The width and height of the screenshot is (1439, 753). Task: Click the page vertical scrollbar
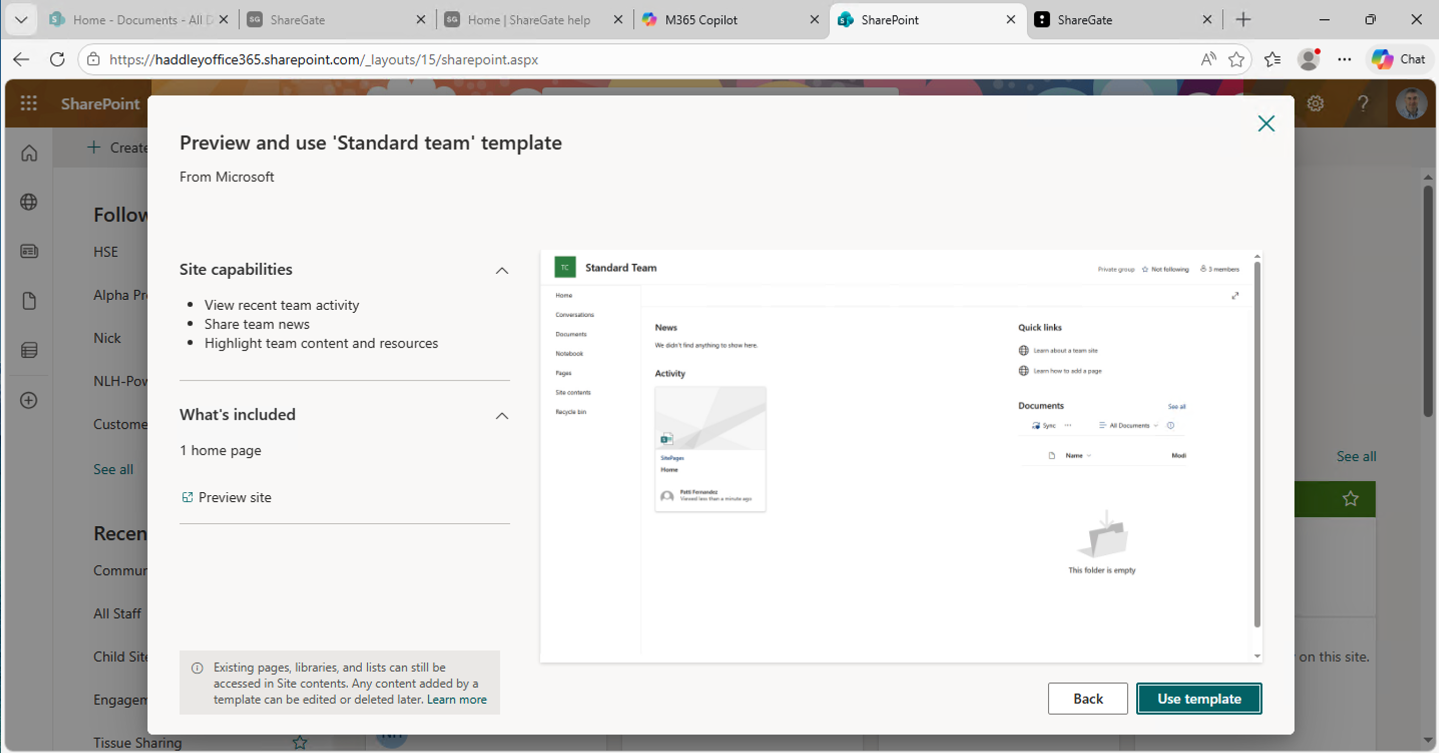tap(1428, 301)
